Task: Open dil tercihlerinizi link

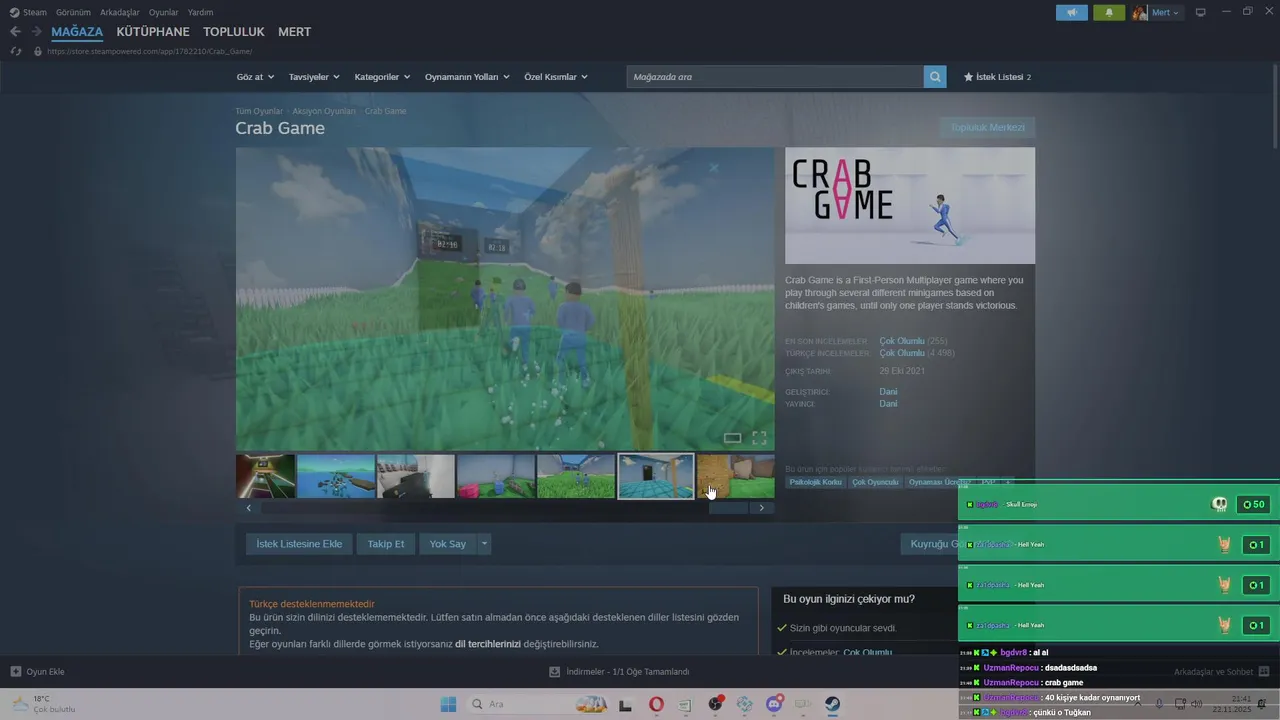Action: pyautogui.click(x=488, y=644)
